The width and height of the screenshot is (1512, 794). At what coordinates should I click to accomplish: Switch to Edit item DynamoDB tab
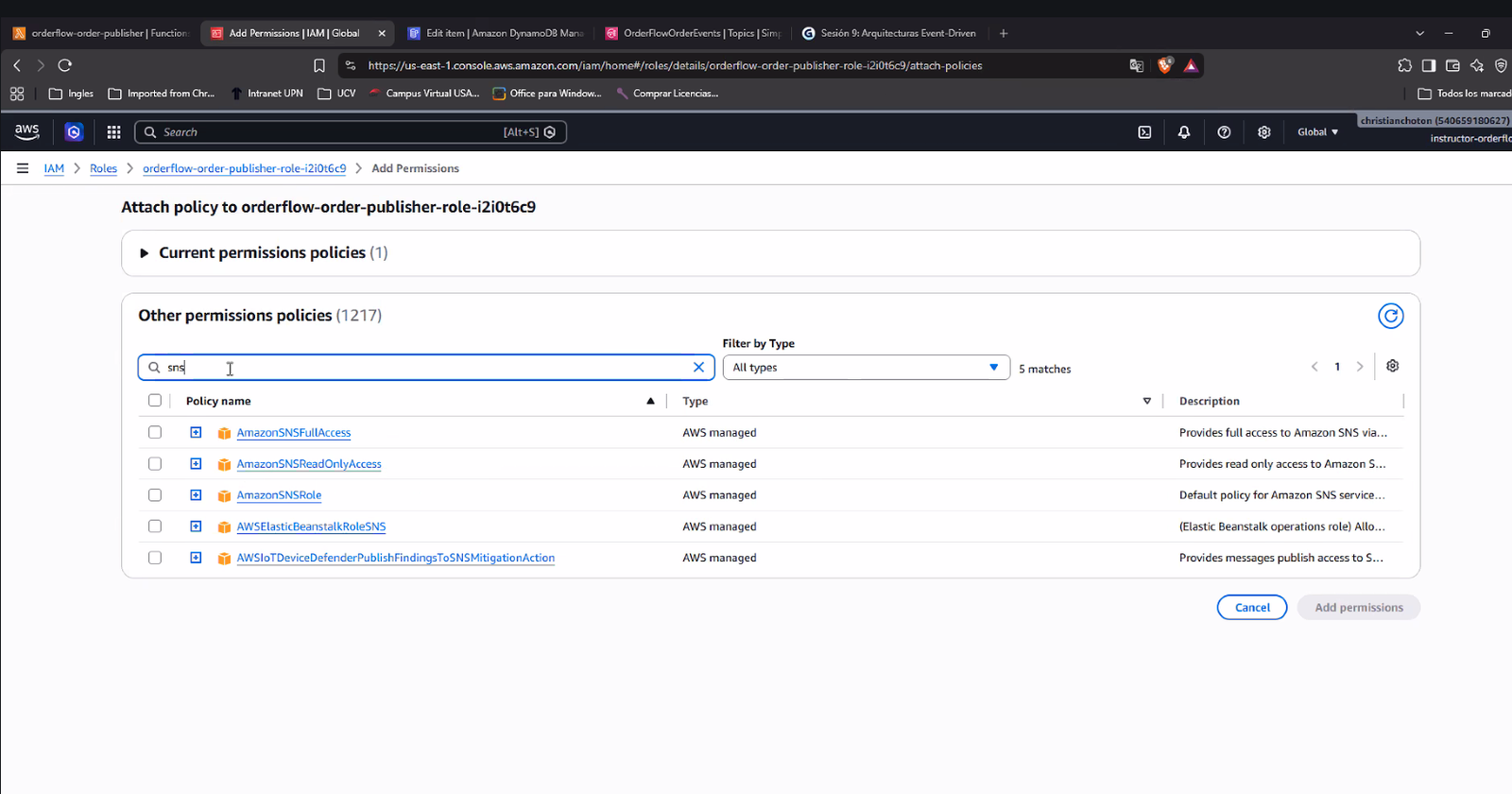495,33
